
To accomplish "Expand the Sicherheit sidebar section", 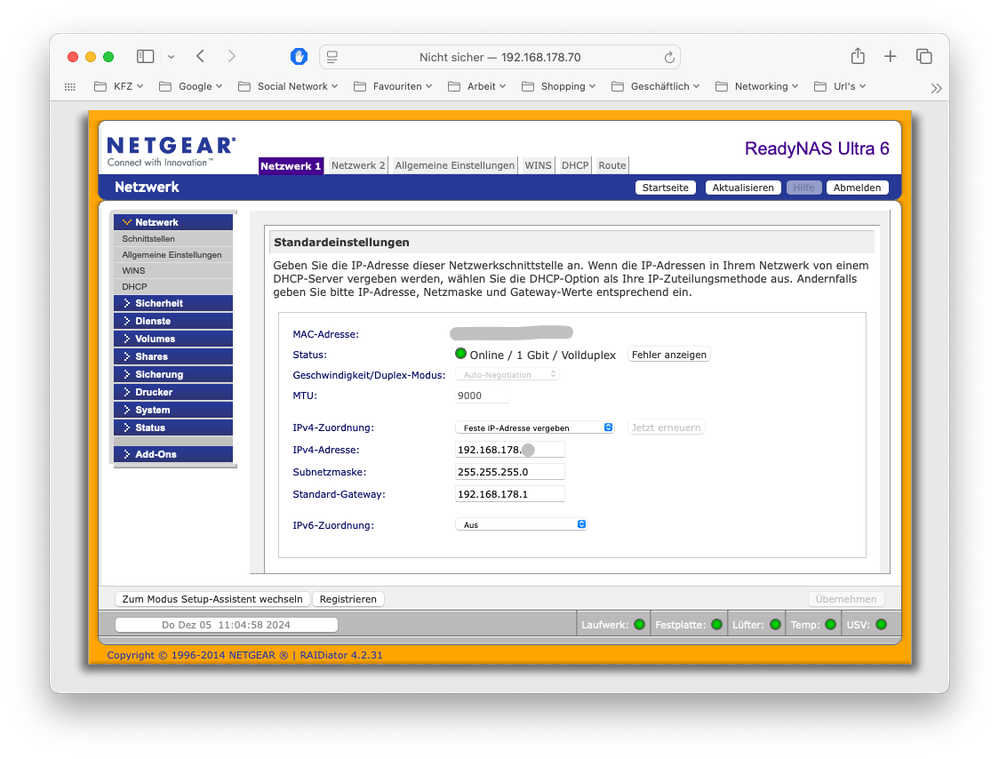I will (173, 303).
